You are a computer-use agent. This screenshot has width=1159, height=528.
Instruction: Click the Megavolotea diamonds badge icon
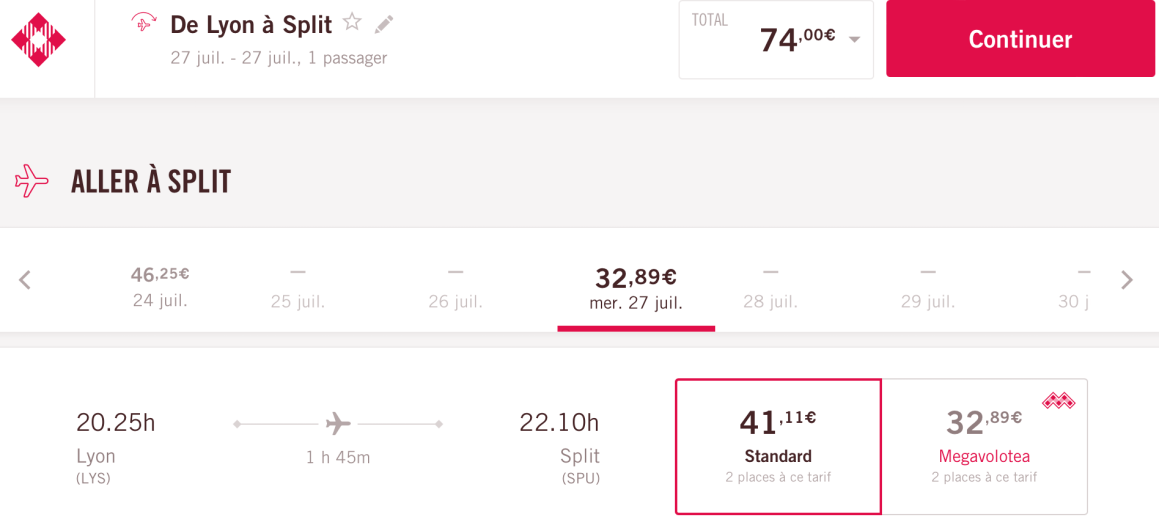pos(1058,401)
